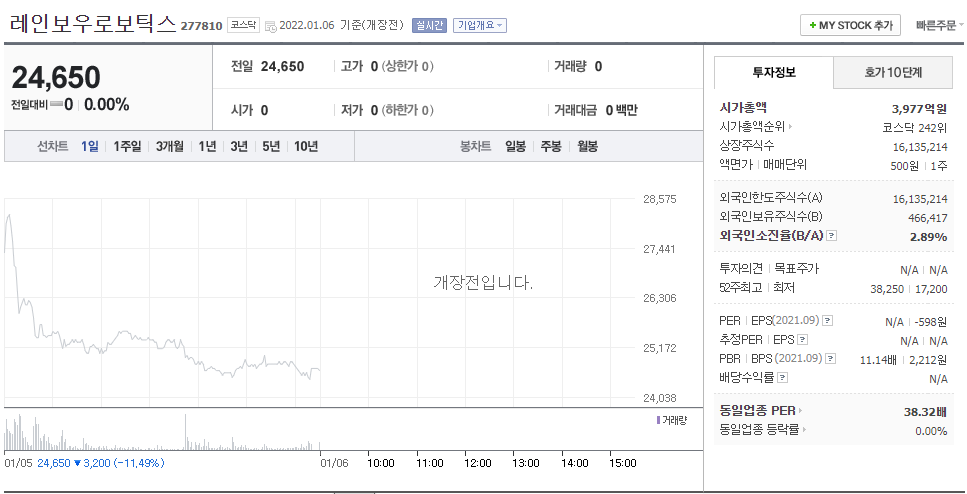
Task: Click the 시가총액 value 3,977억원
Action: (x=919, y=109)
